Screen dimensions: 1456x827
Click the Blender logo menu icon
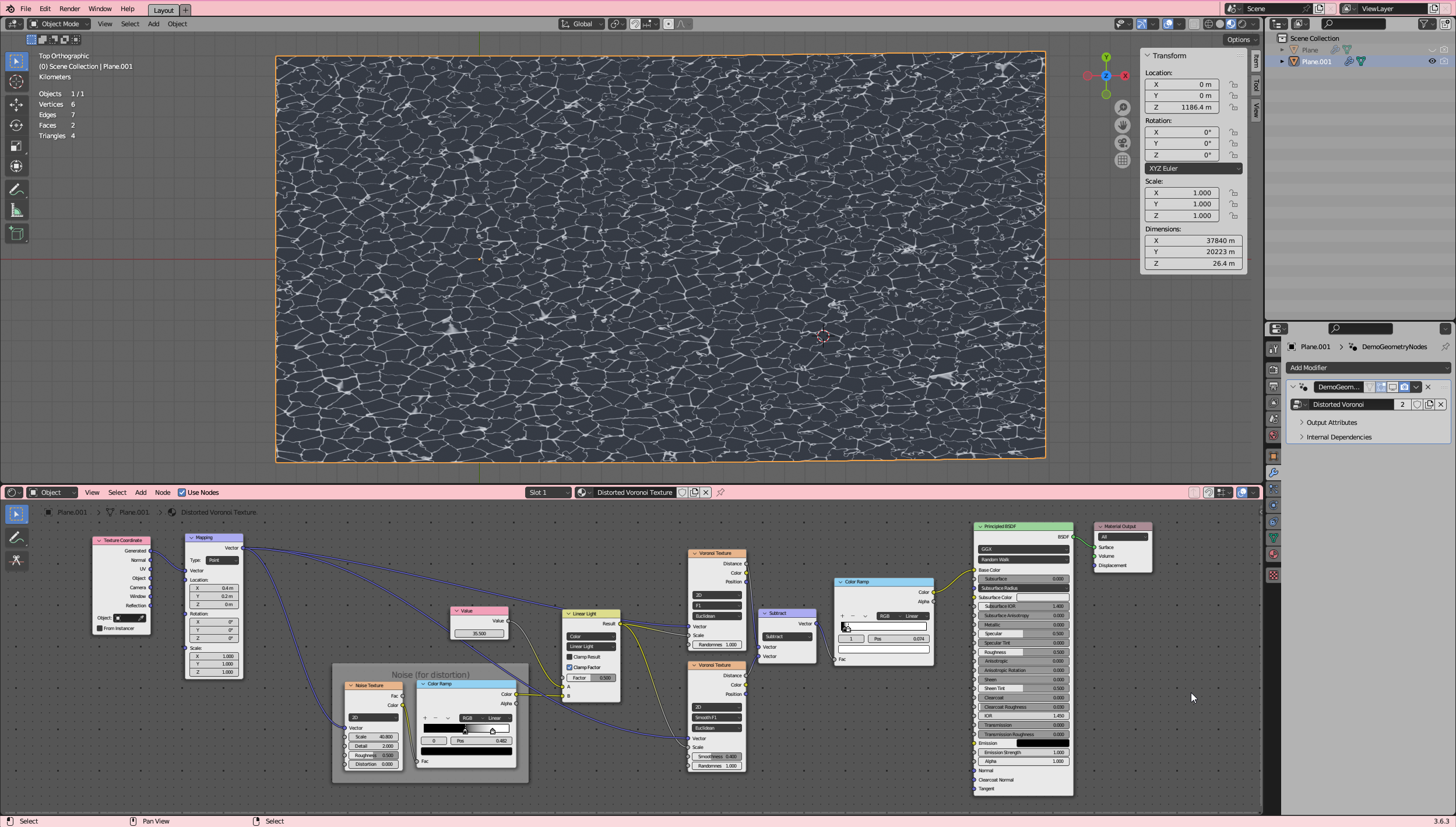(x=10, y=9)
